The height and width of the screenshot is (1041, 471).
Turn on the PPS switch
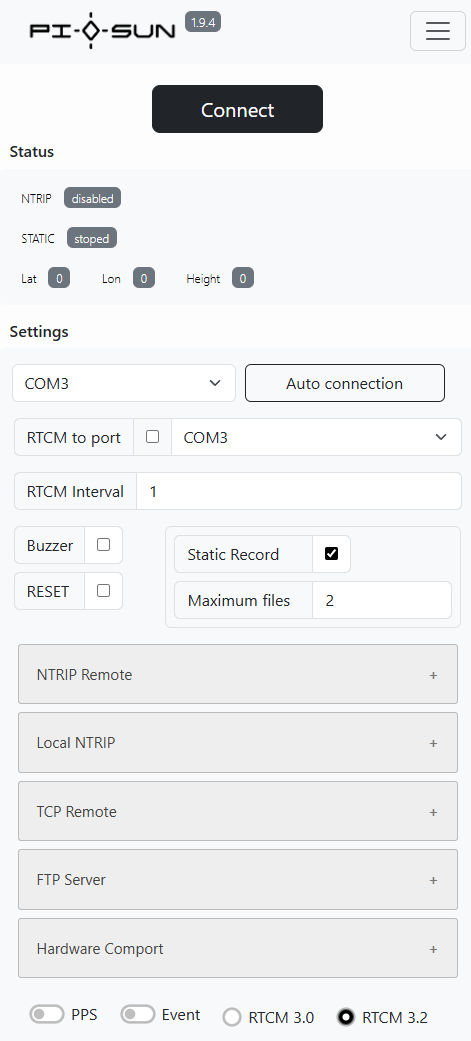tap(47, 1014)
